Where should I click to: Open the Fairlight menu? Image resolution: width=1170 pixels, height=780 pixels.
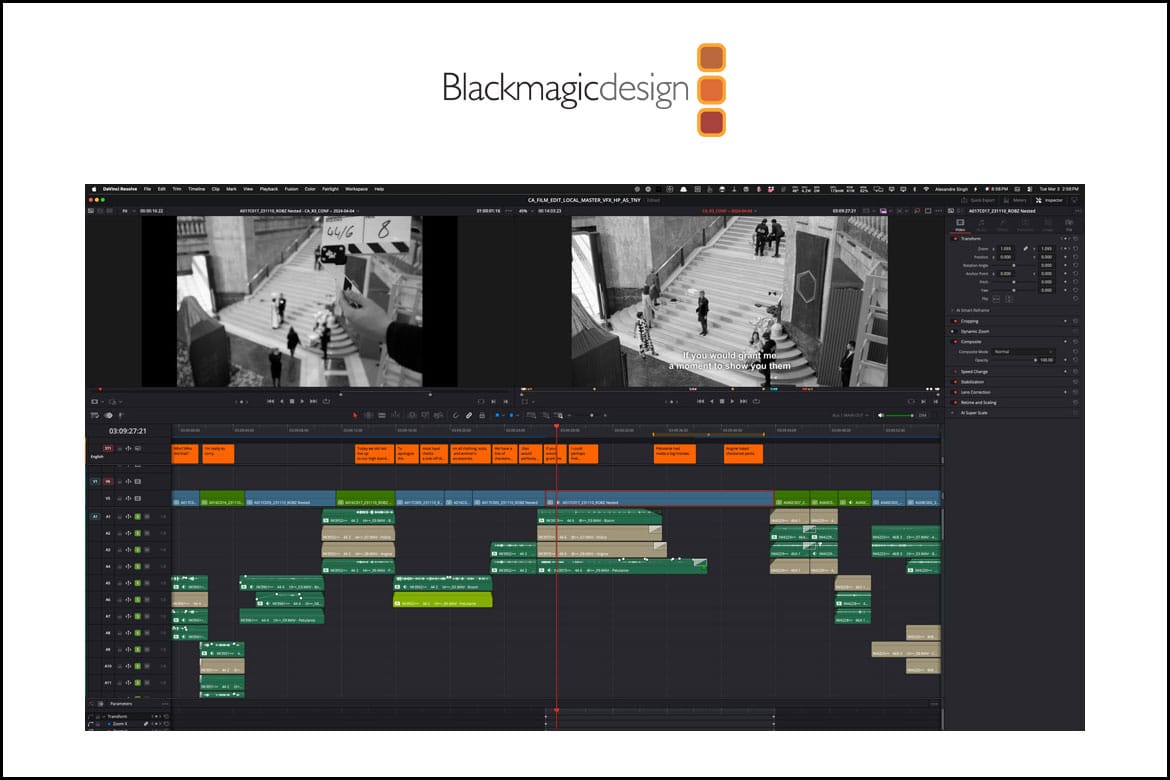click(x=329, y=188)
